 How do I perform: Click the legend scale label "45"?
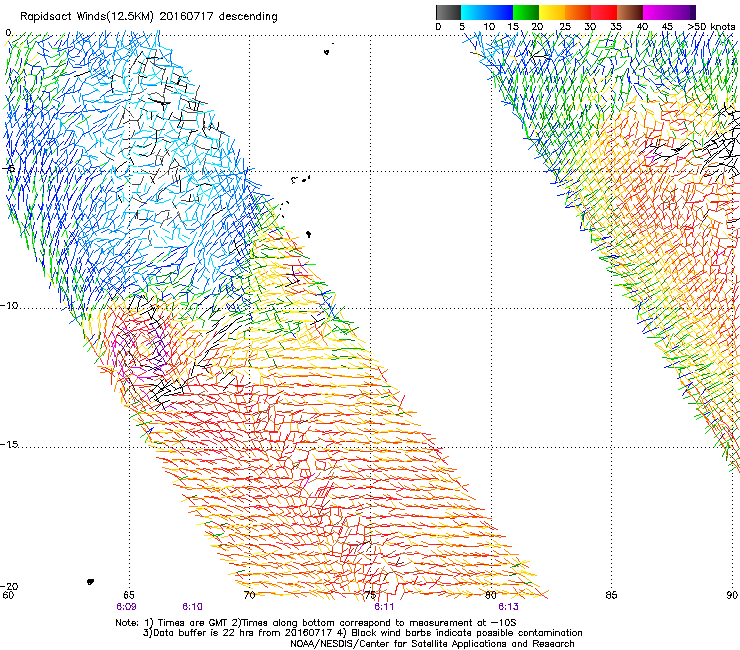tap(667, 27)
